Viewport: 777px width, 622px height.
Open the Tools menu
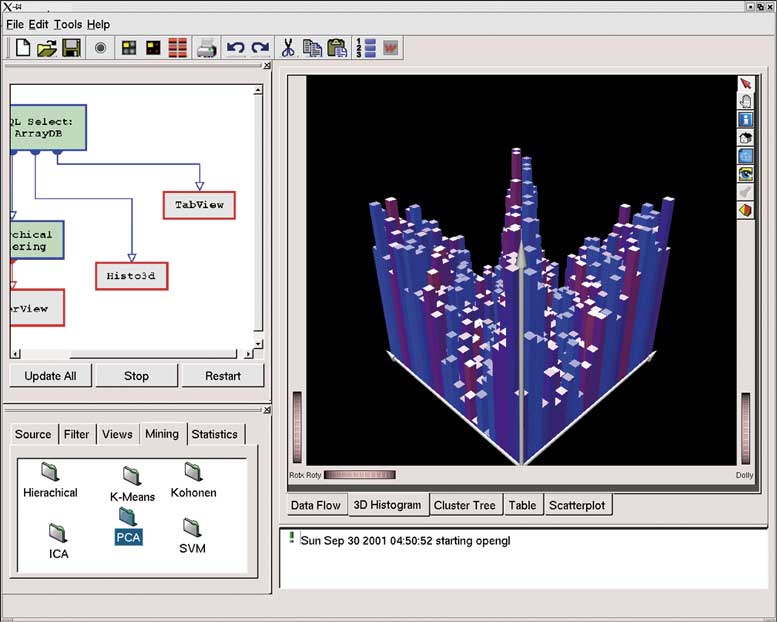68,24
